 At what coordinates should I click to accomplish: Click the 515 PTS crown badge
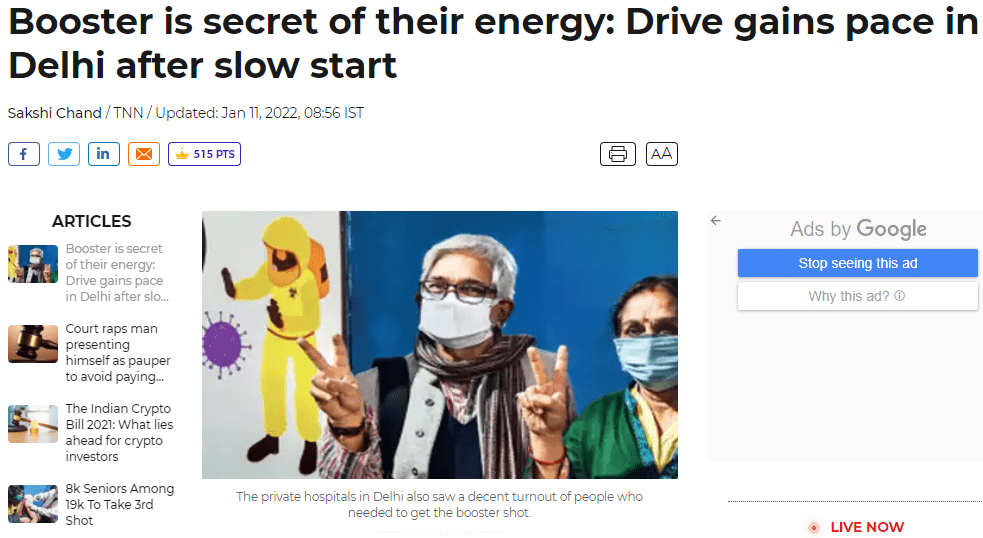tap(204, 154)
